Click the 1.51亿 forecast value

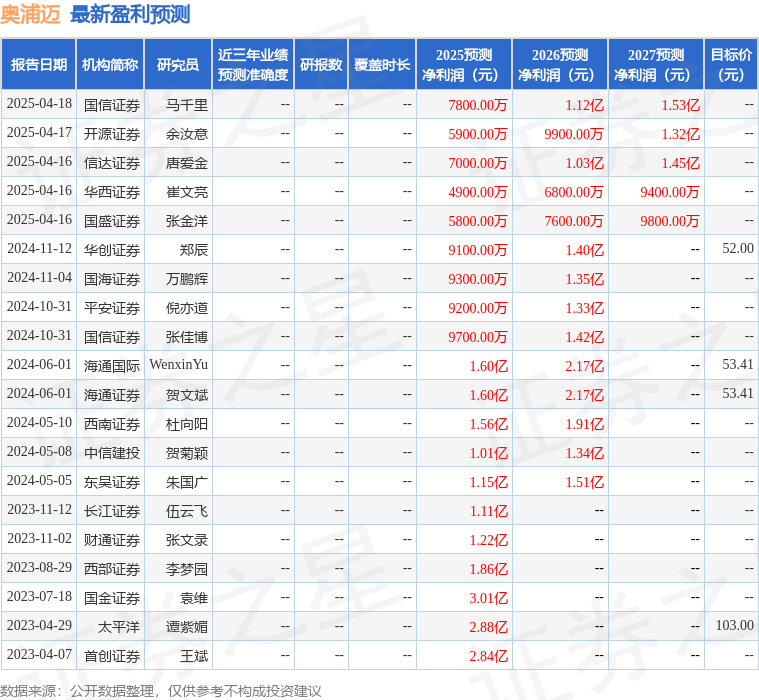pyautogui.click(x=585, y=482)
